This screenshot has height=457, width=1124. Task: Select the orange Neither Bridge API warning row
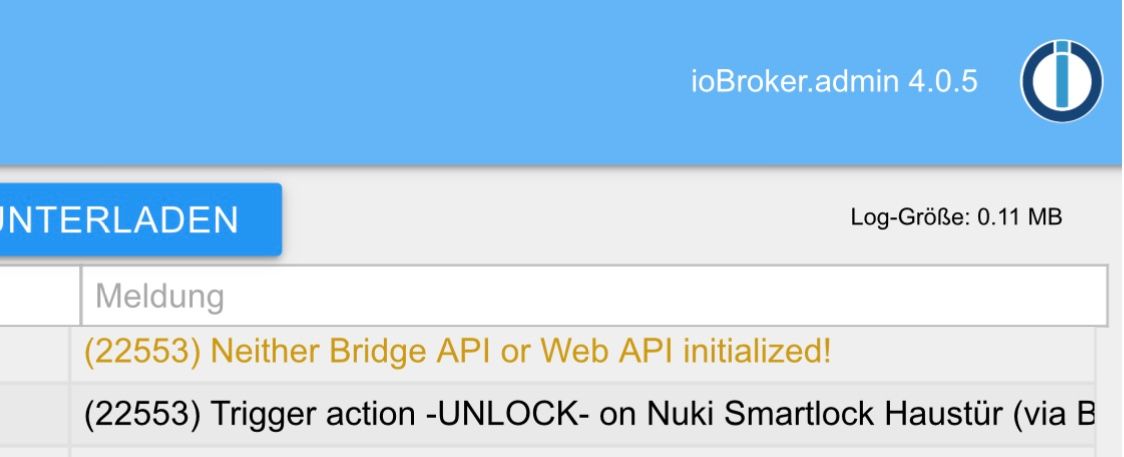582,351
